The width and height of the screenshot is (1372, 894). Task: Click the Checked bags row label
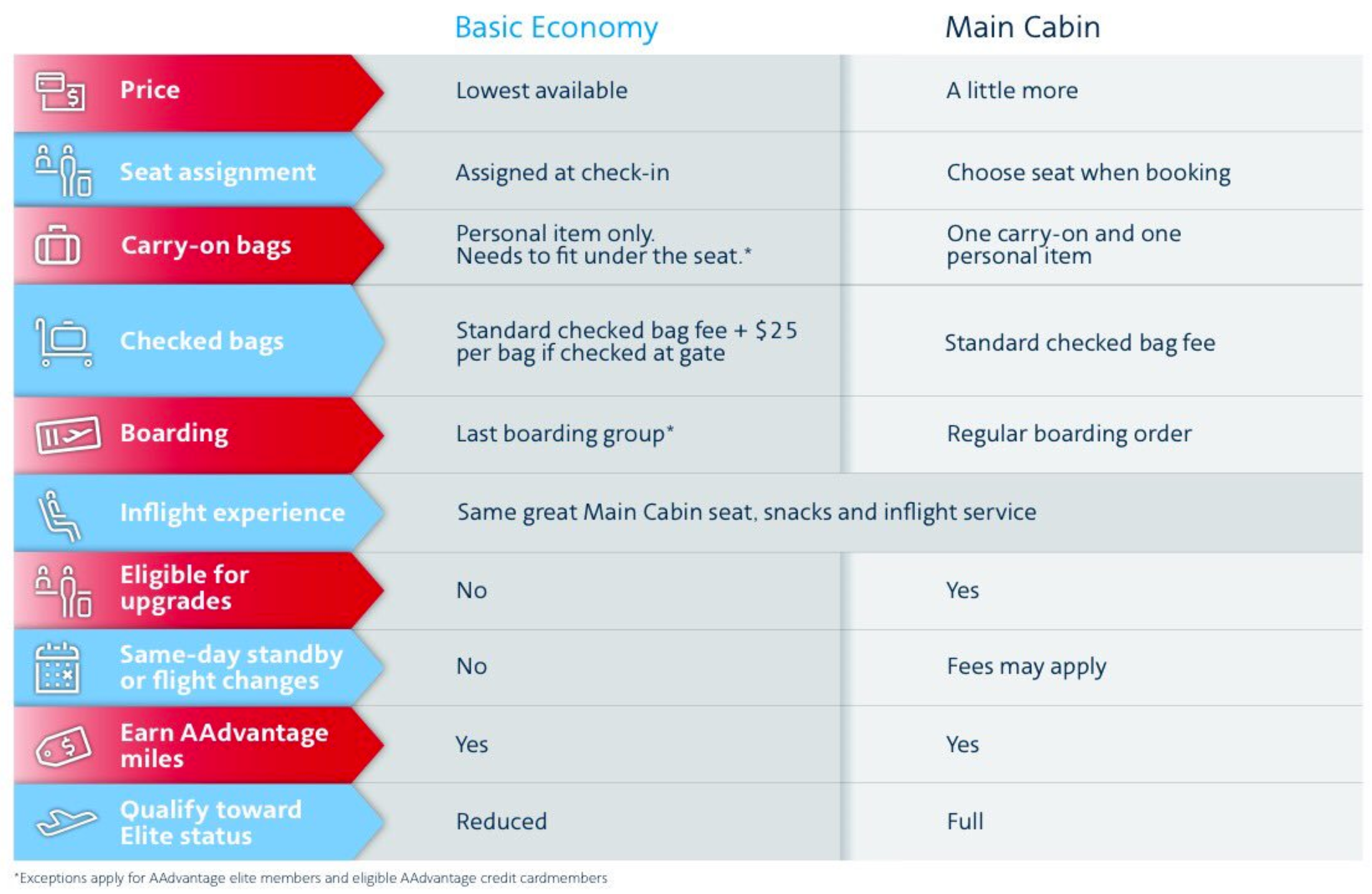(x=202, y=341)
